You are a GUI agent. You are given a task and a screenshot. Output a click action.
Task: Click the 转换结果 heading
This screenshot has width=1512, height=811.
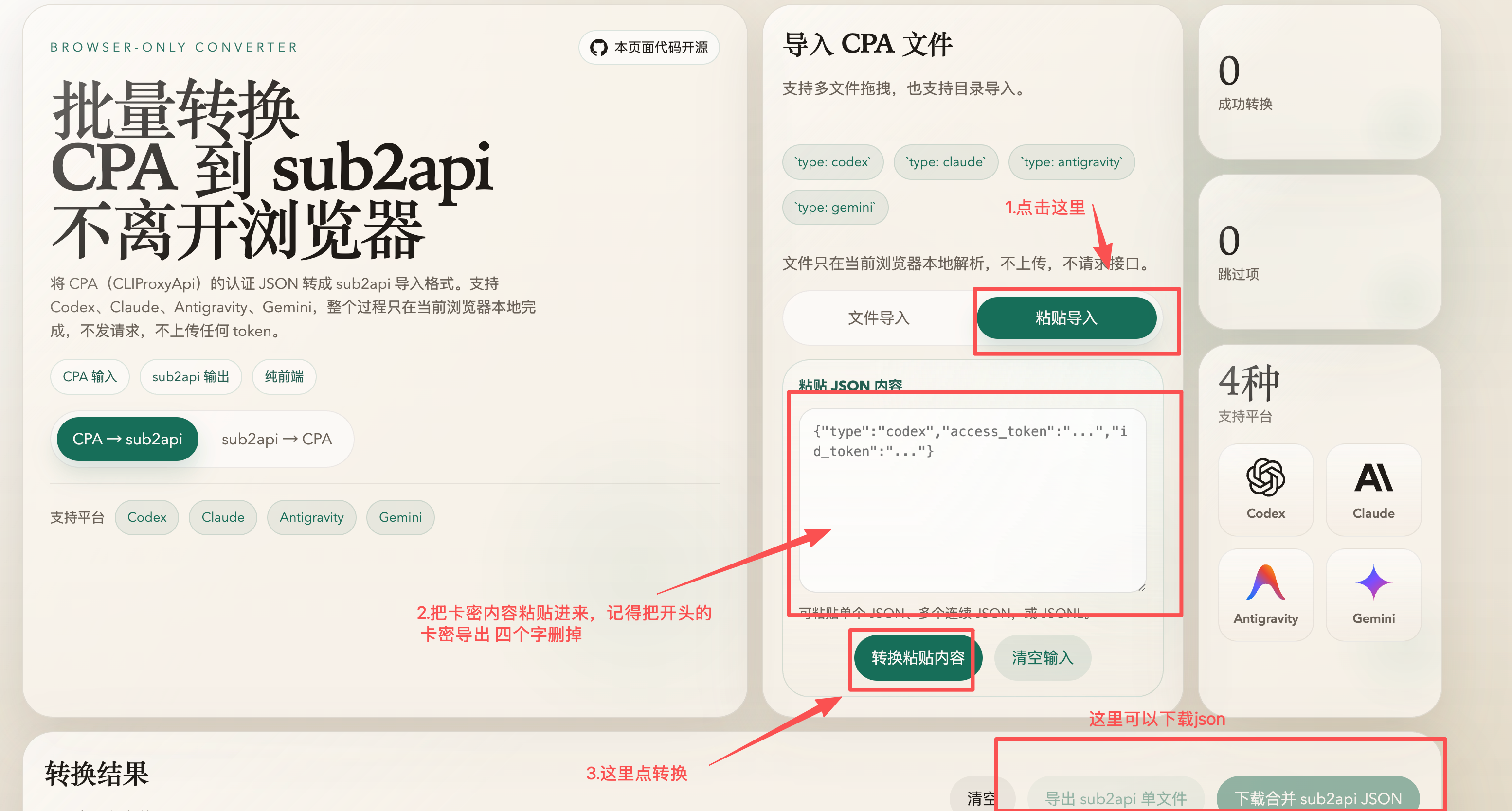click(x=97, y=774)
